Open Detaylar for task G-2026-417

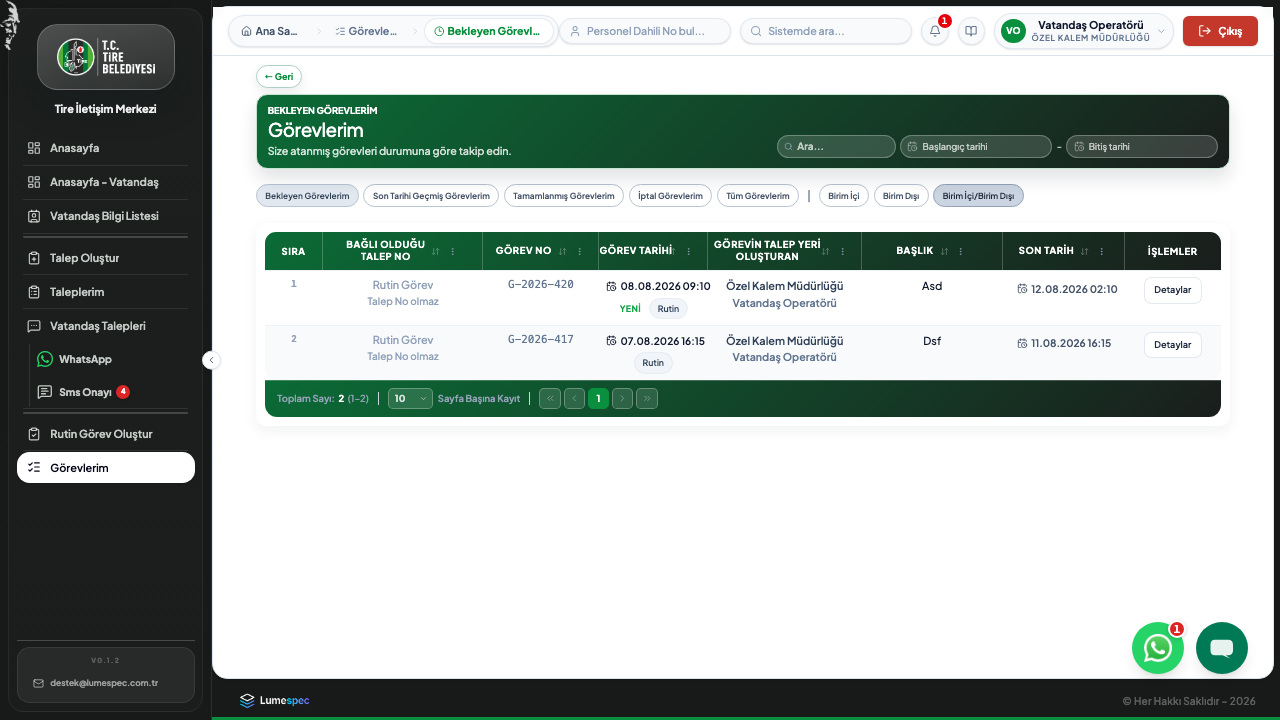1173,345
